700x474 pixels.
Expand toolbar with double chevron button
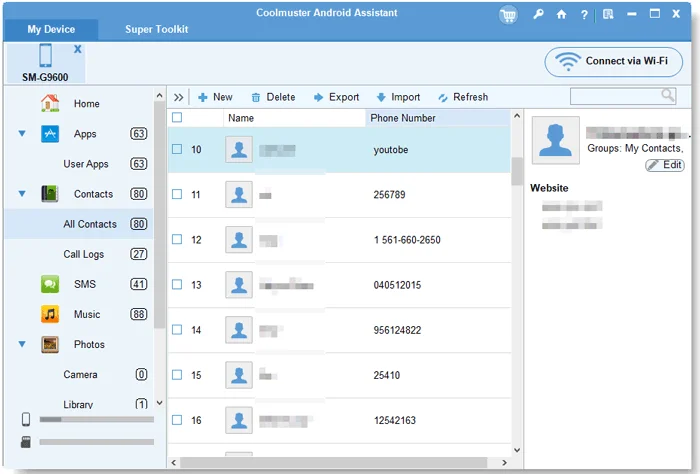tap(179, 97)
